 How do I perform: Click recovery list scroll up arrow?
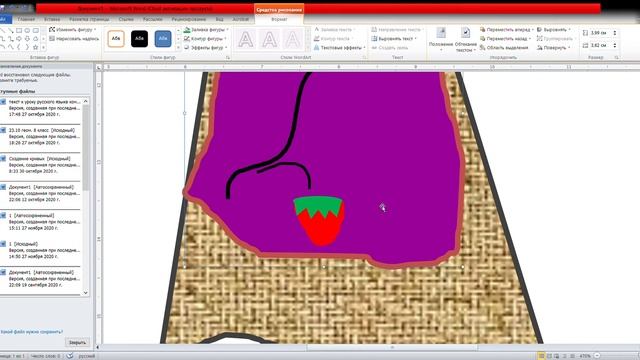click(86, 101)
